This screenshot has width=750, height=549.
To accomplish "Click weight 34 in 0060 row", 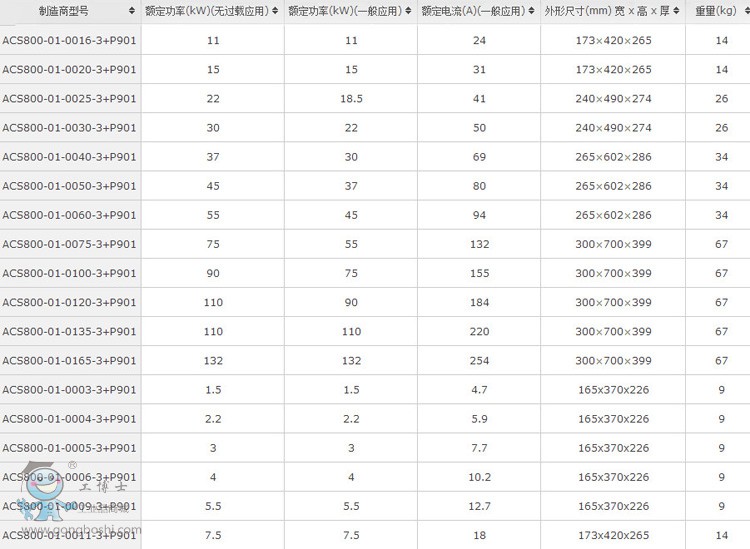I will (x=722, y=215).
